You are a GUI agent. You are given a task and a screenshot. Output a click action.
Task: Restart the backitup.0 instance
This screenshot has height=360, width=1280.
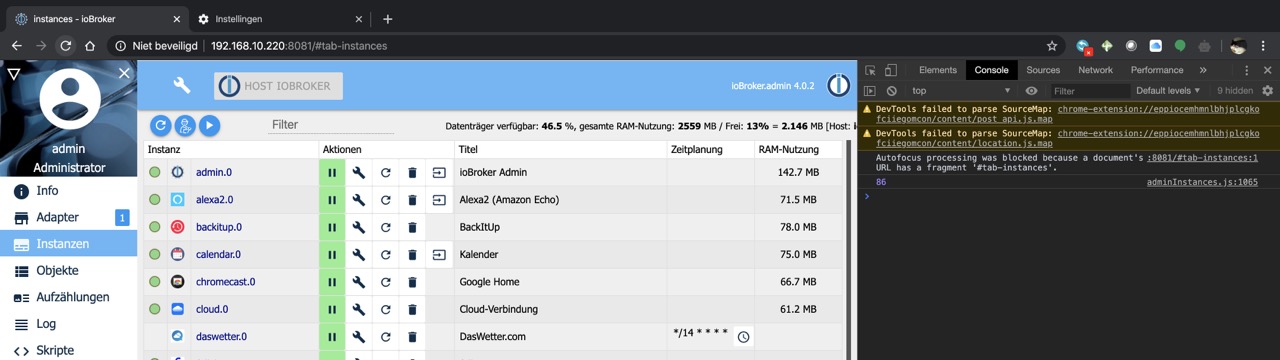tap(386, 227)
